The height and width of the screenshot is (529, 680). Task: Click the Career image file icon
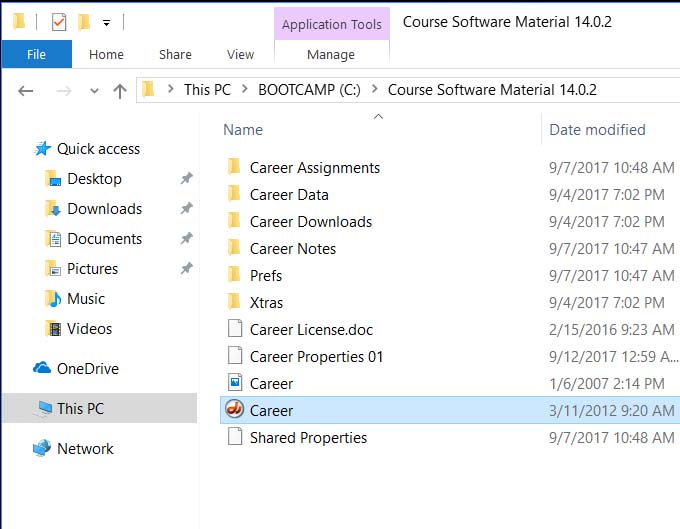point(235,383)
